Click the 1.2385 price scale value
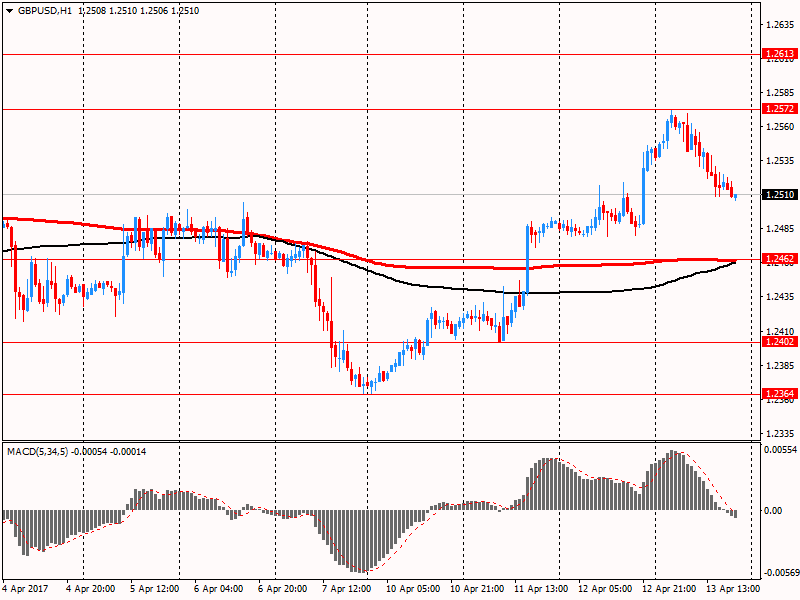This screenshot has height=600, width=800. [x=781, y=366]
